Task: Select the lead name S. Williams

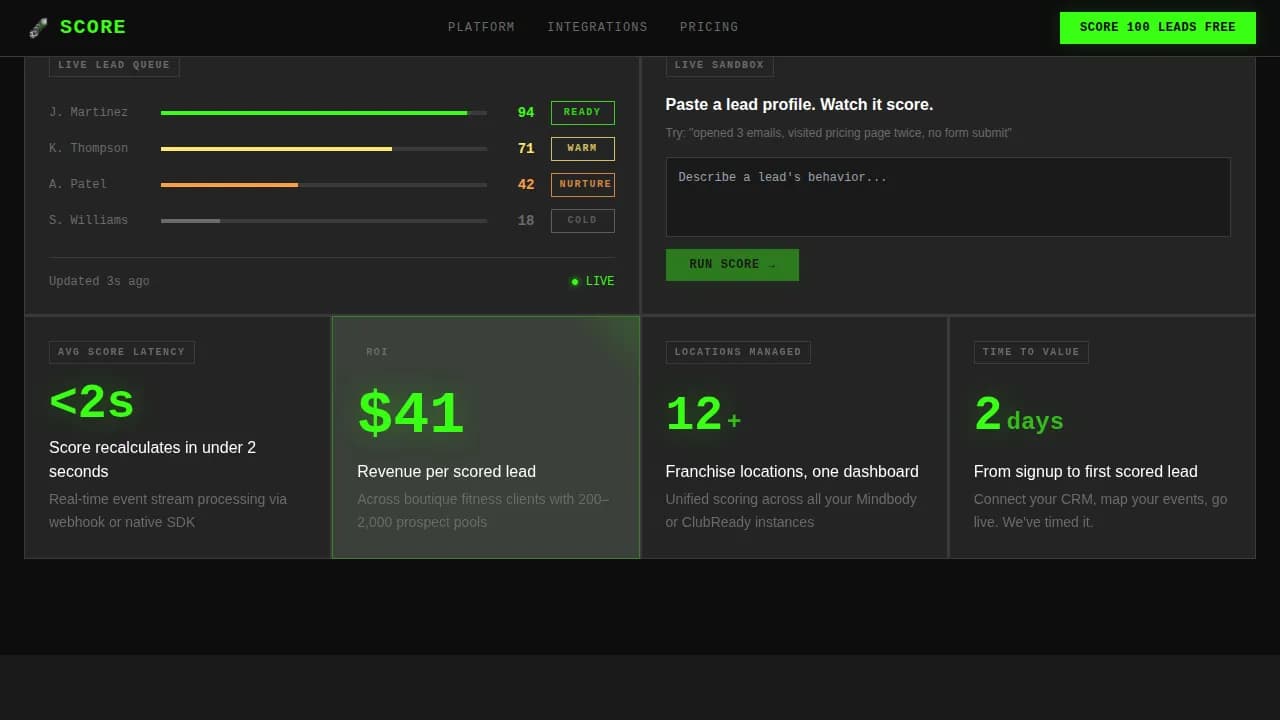Action: pyautogui.click(x=88, y=220)
